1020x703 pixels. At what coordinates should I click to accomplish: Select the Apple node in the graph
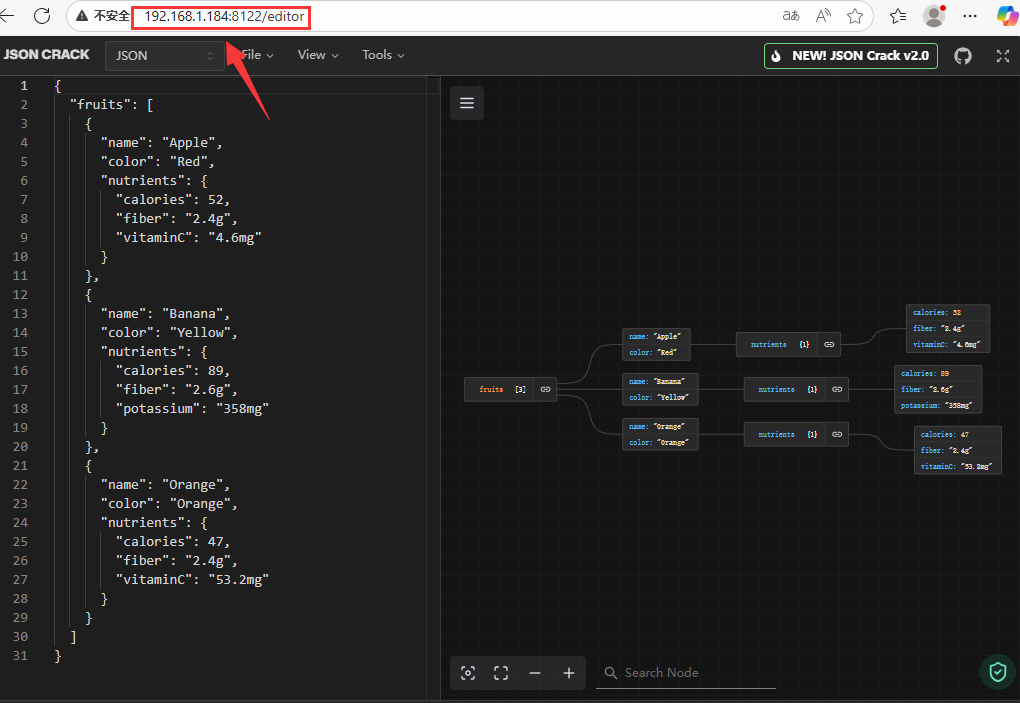pyautogui.click(x=656, y=345)
